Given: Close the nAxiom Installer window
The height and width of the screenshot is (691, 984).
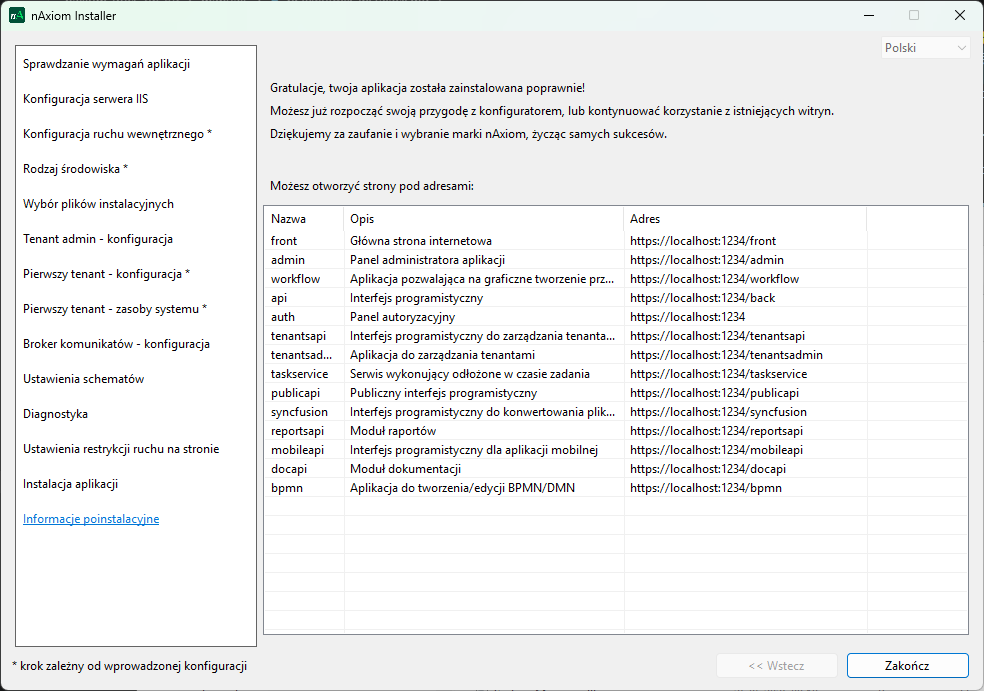Looking at the screenshot, I should coord(960,15).
